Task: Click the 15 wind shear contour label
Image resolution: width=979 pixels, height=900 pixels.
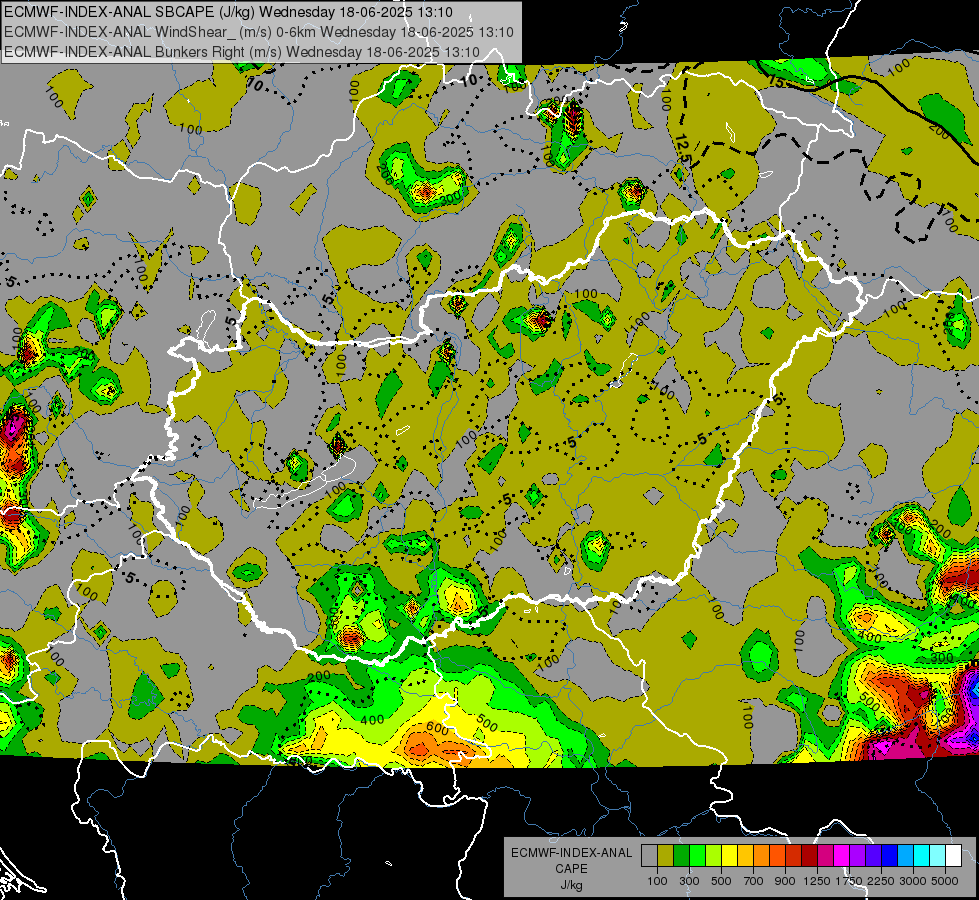Action: click(x=776, y=81)
